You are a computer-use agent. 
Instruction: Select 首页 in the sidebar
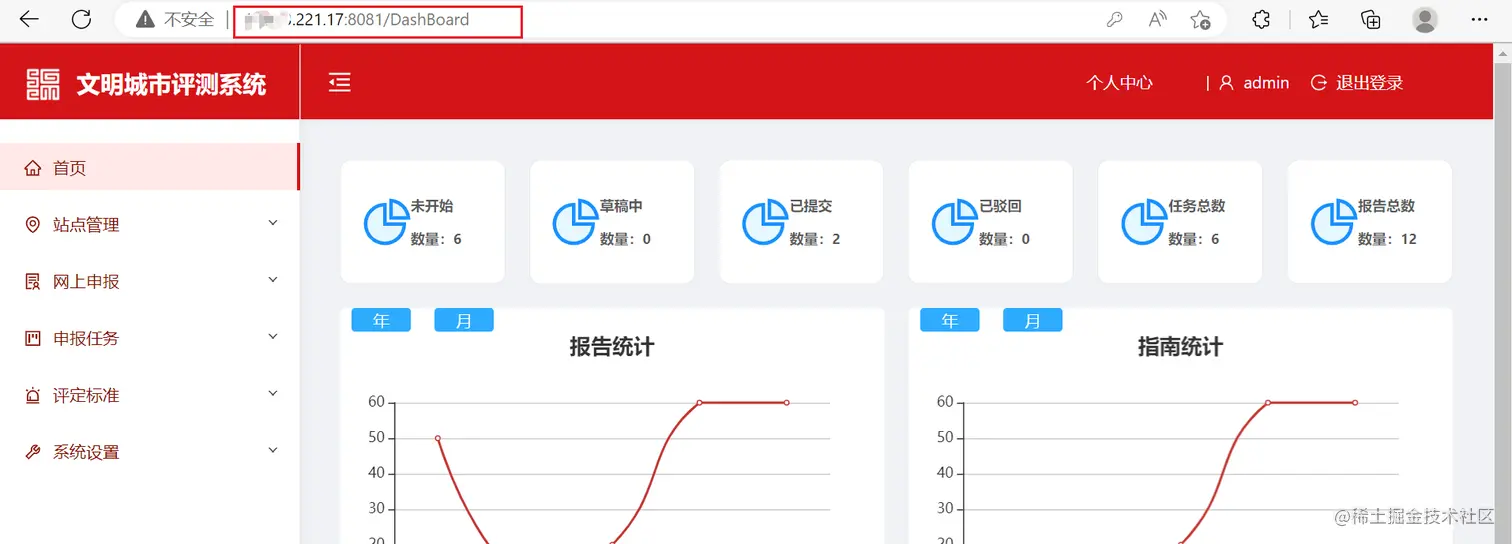point(149,167)
